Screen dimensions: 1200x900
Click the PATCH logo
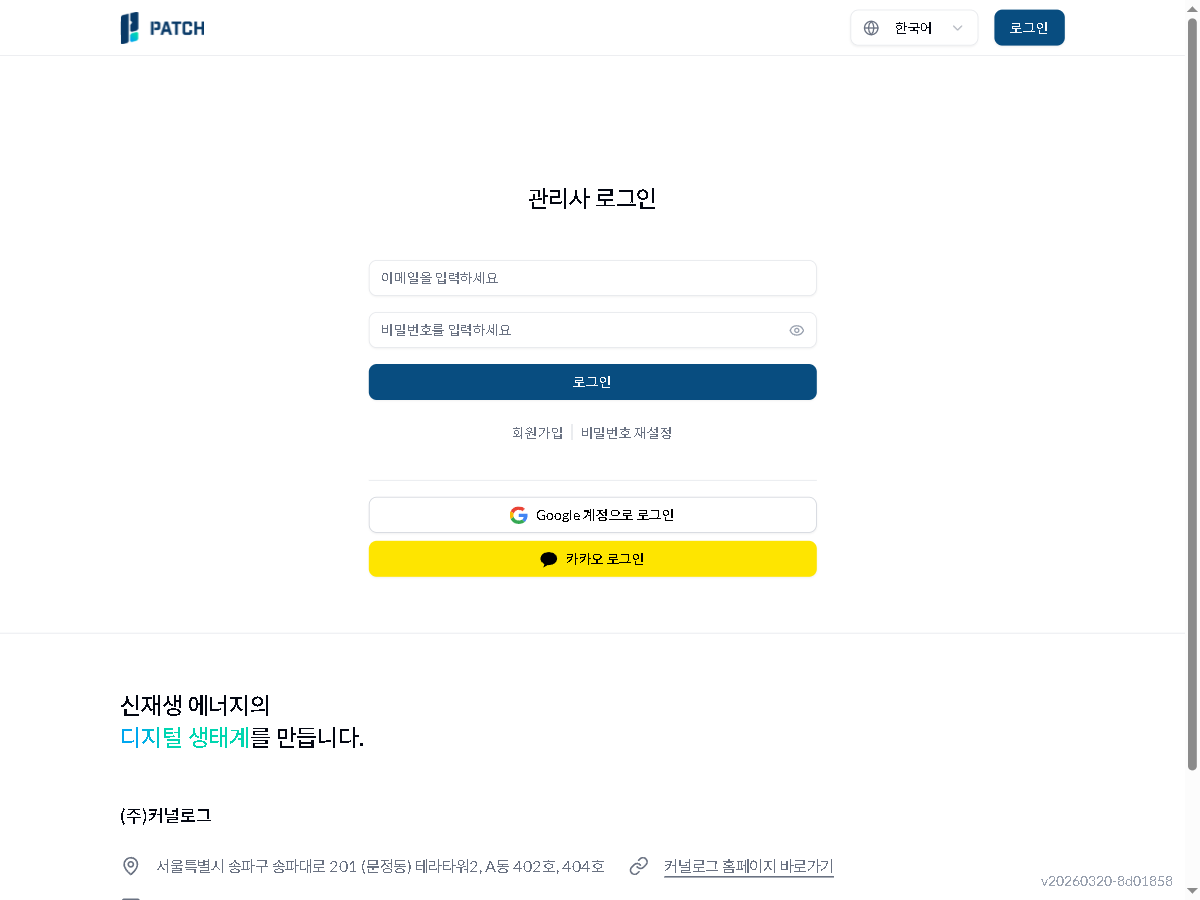[x=162, y=27]
